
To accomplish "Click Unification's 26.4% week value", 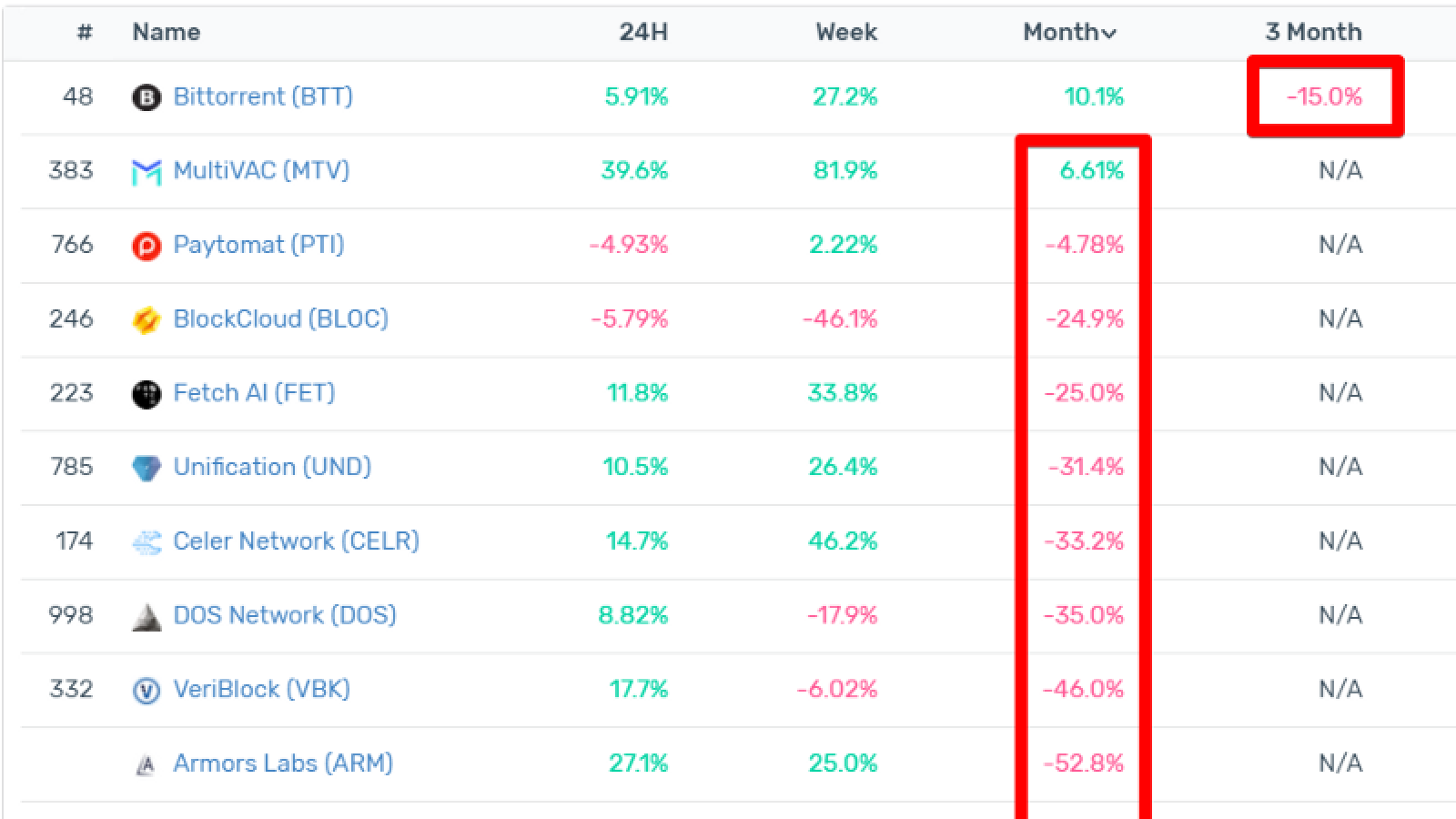I will pyautogui.click(x=843, y=467).
